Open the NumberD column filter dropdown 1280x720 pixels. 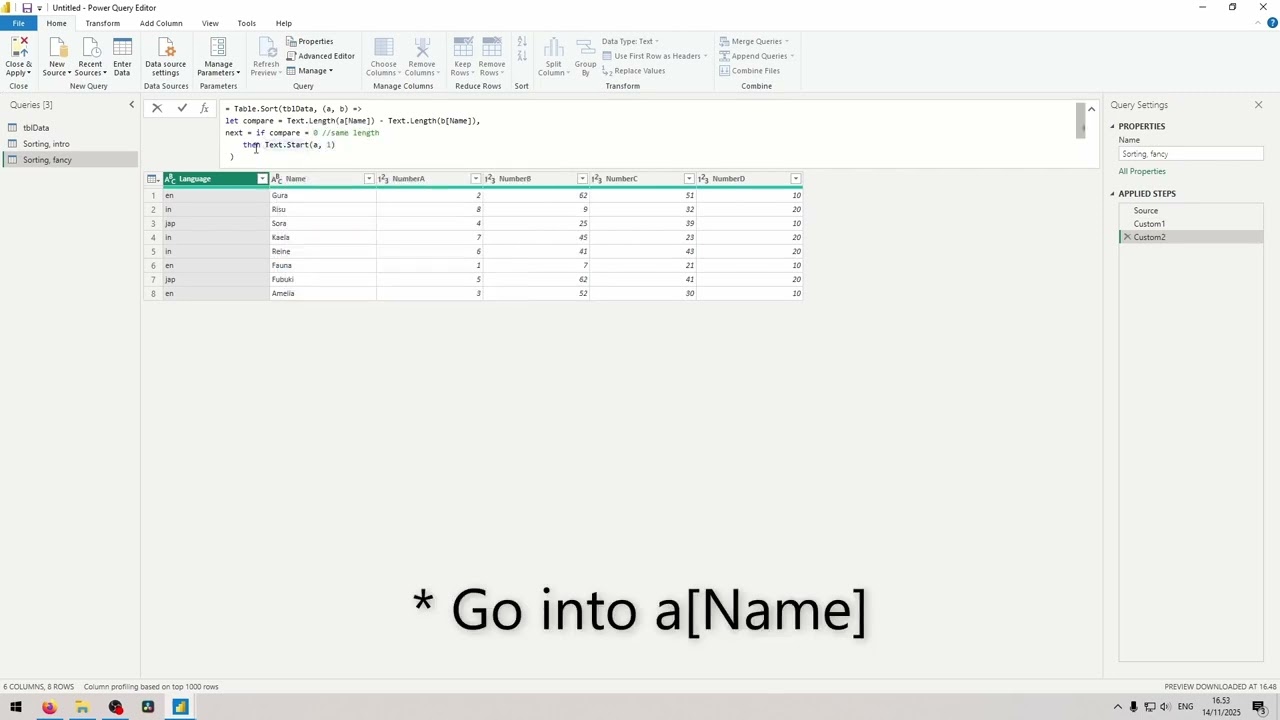796,179
